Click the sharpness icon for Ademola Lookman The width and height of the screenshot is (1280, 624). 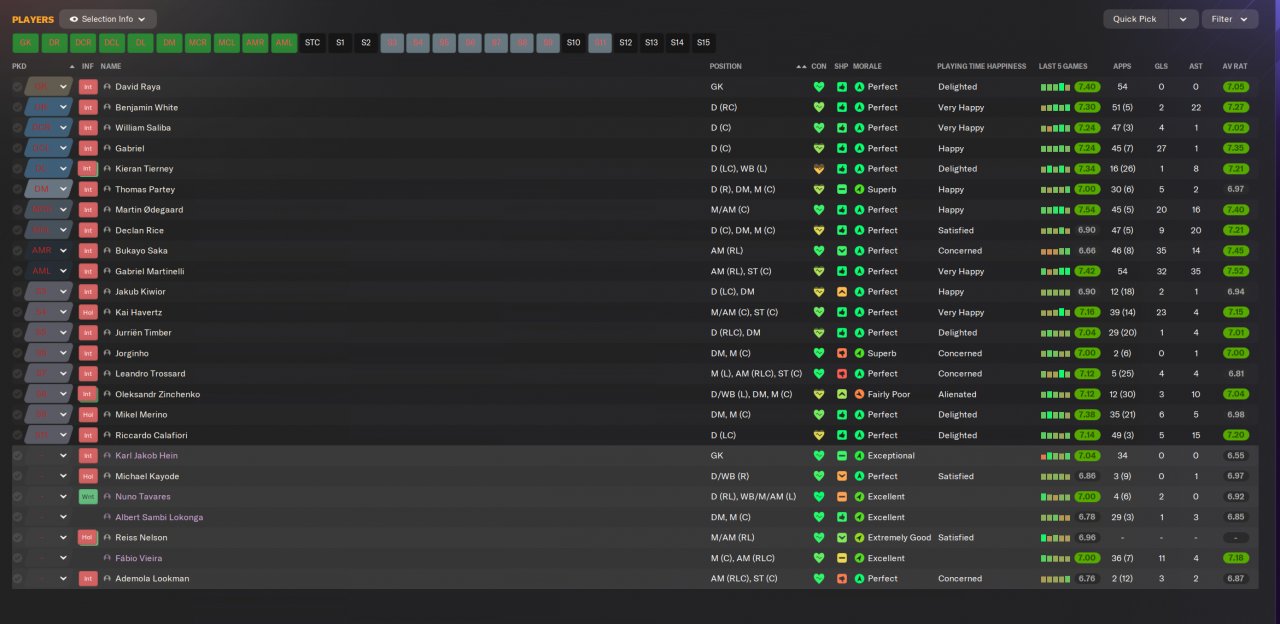point(842,579)
